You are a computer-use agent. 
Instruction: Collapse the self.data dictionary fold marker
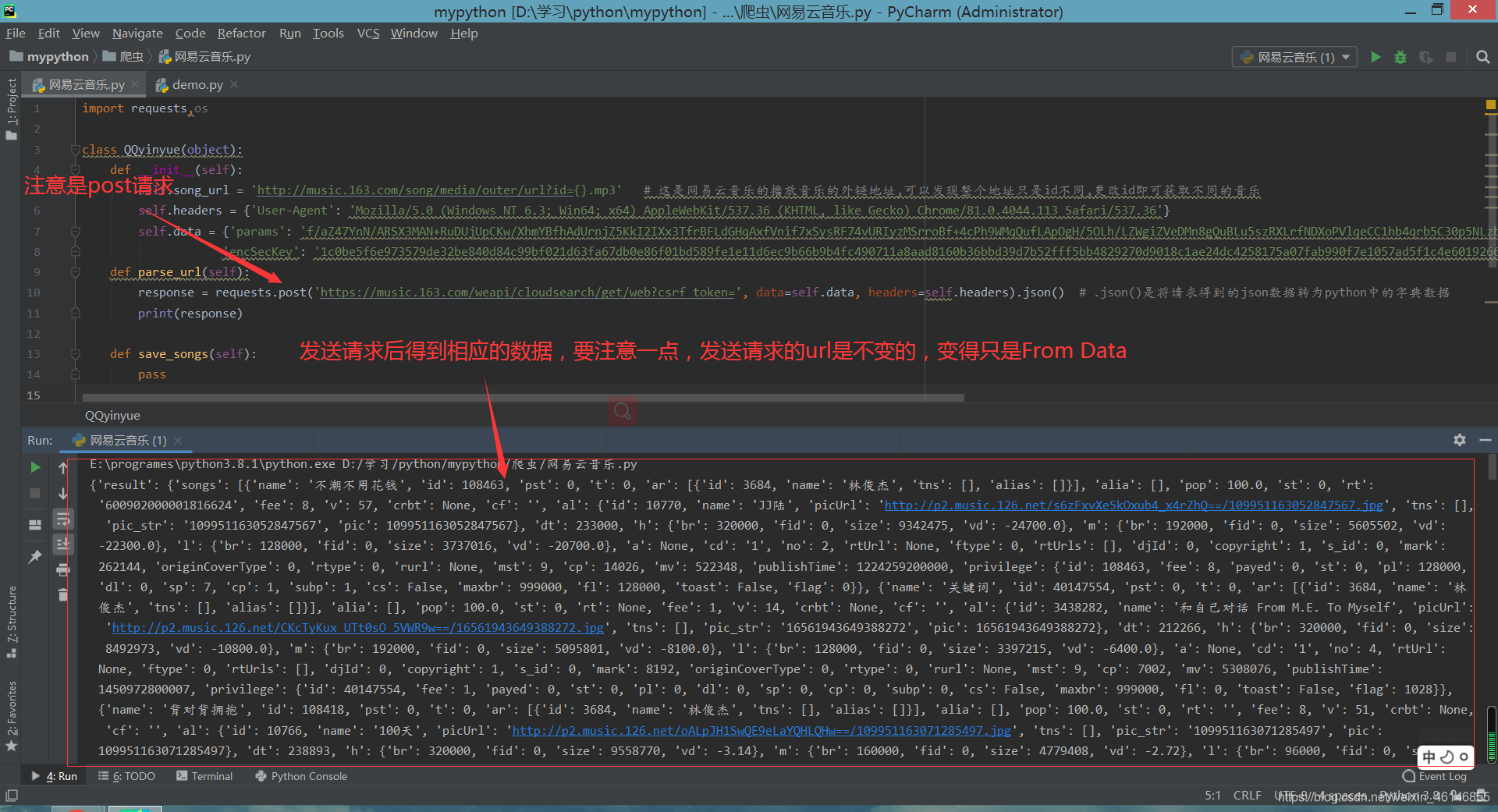[x=76, y=232]
